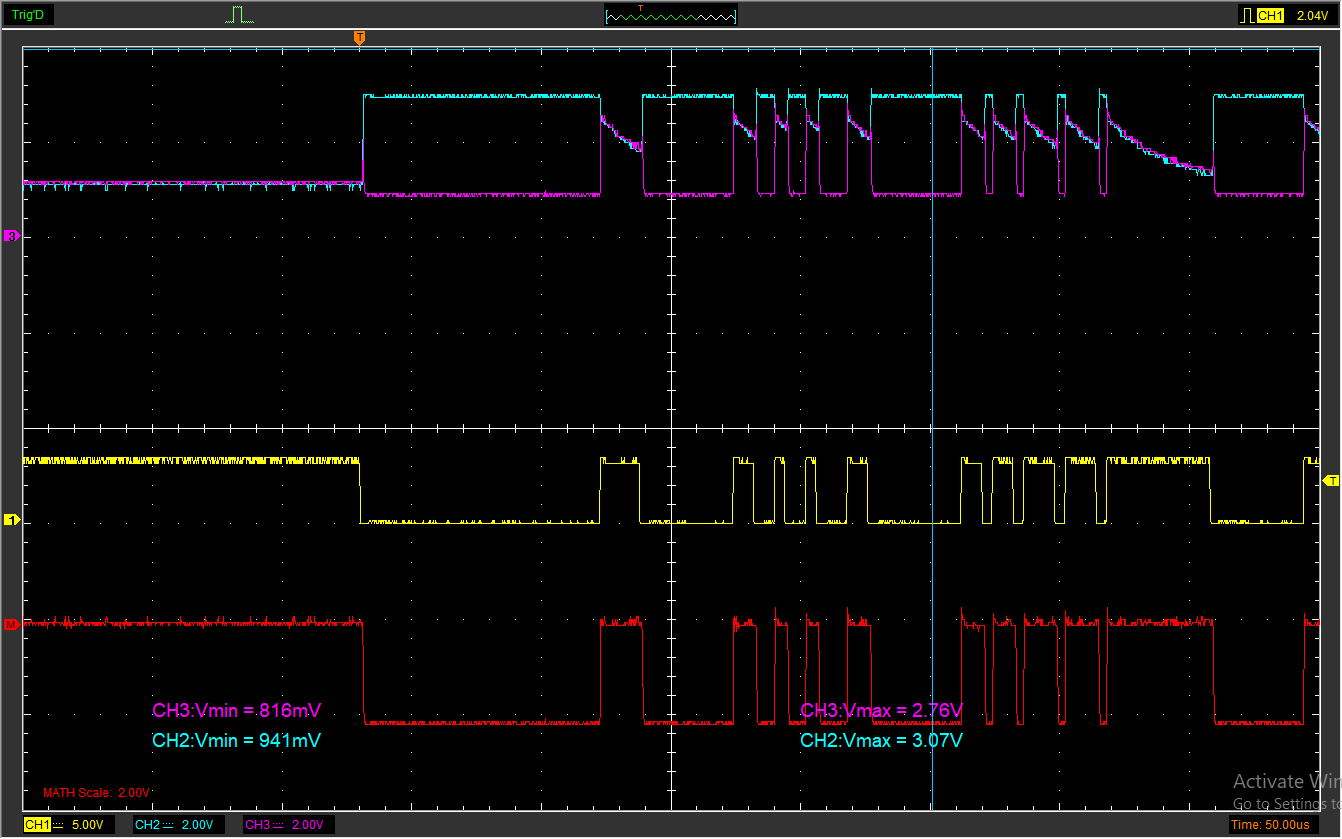Click the MATH Scale: 2.00V label
1342x839 pixels.
96,793
